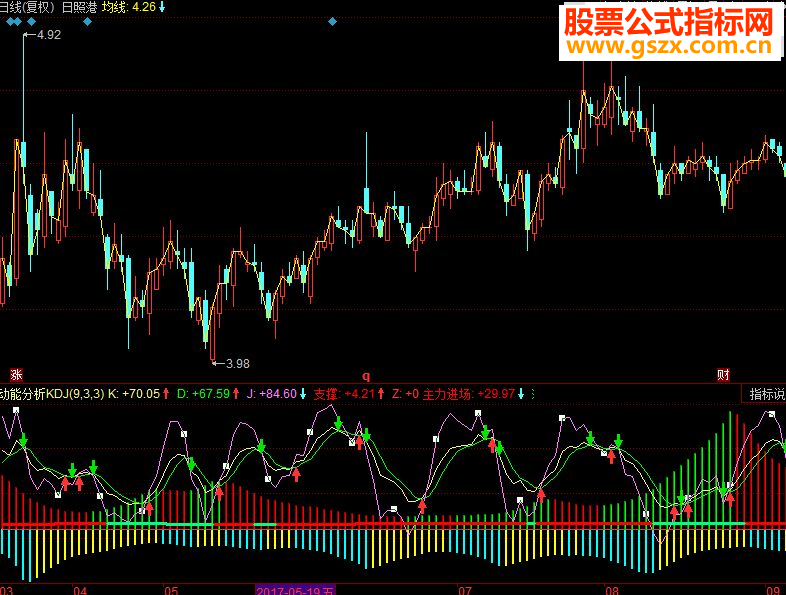The height and width of the screenshot is (595, 786).
Task: Click the 07 month label on time axis
Action: pos(465,590)
